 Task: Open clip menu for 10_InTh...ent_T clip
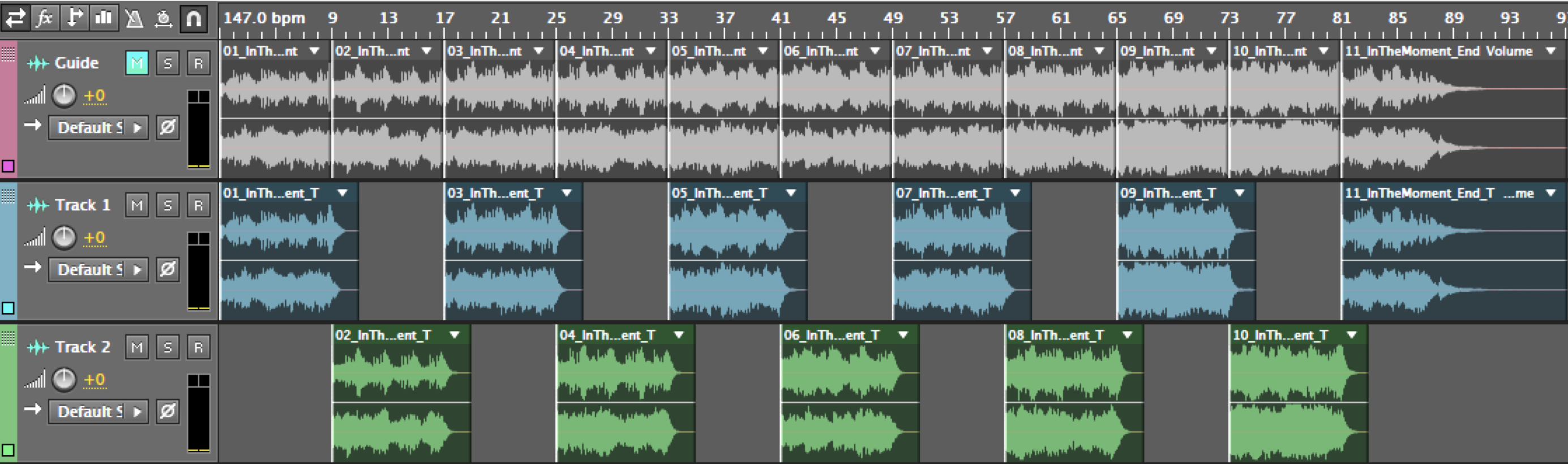tap(1352, 335)
